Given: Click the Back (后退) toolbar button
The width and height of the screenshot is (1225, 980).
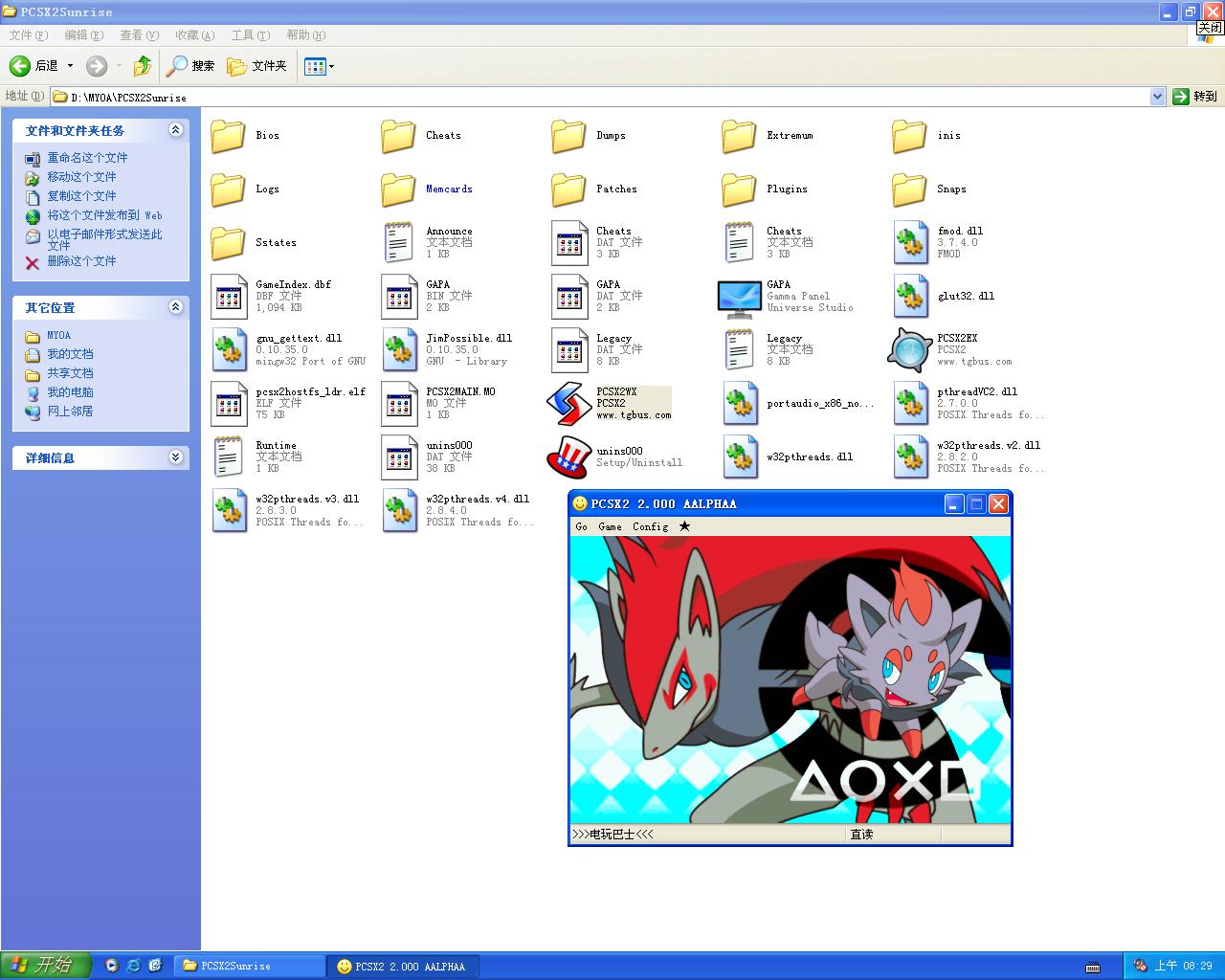Looking at the screenshot, I should point(34,66).
